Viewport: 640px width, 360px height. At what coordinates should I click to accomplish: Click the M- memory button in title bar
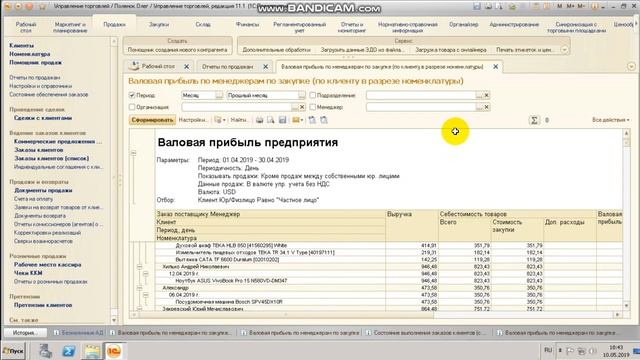[x=581, y=7]
